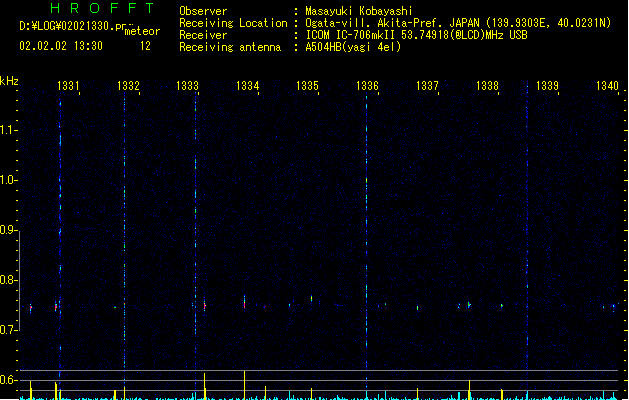Image resolution: width=629 pixels, height=400 pixels.
Task: Click the 1.1 kHz axis label
Action: 8,130
